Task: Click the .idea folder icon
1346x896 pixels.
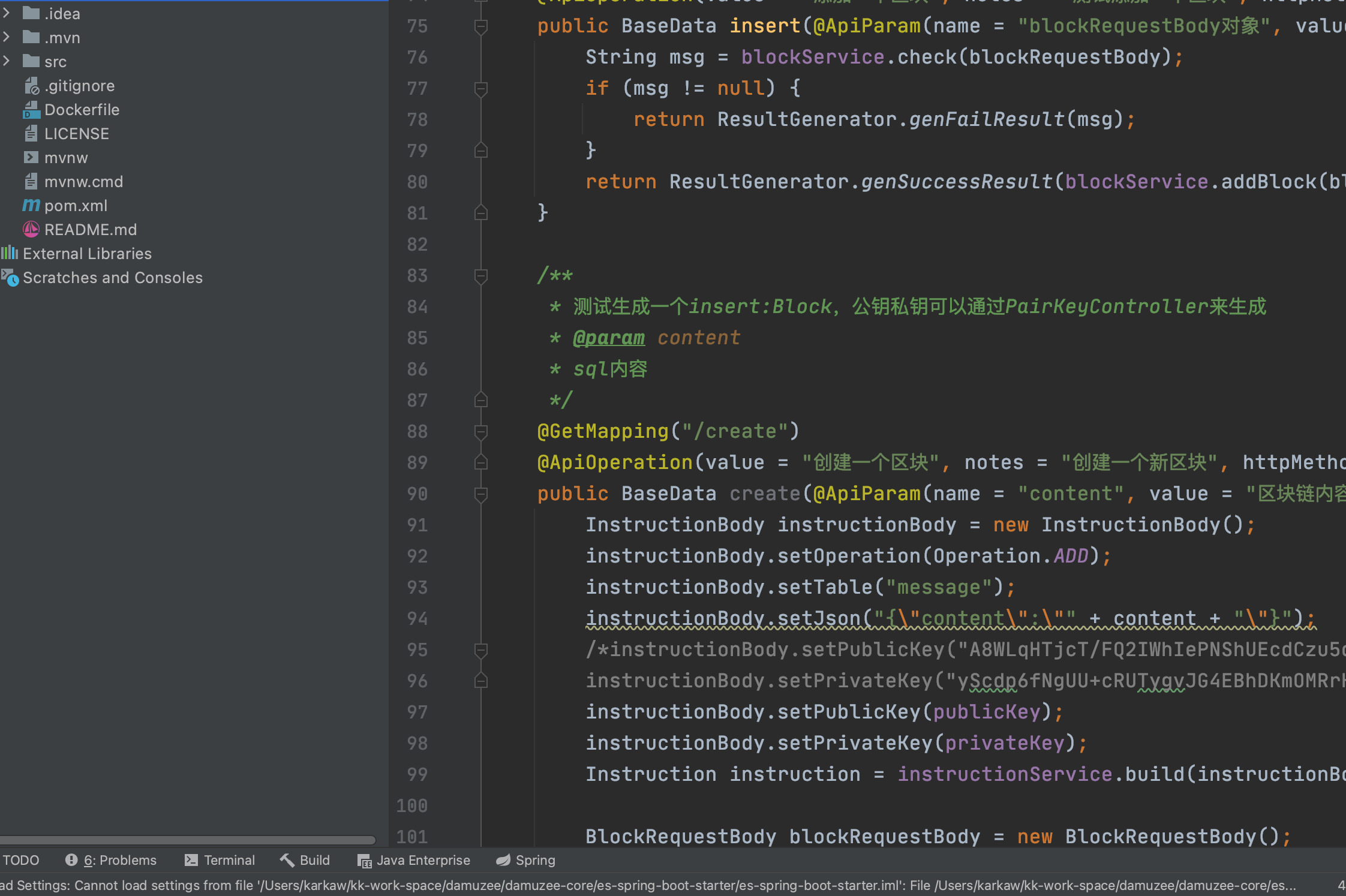Action: click(x=31, y=13)
